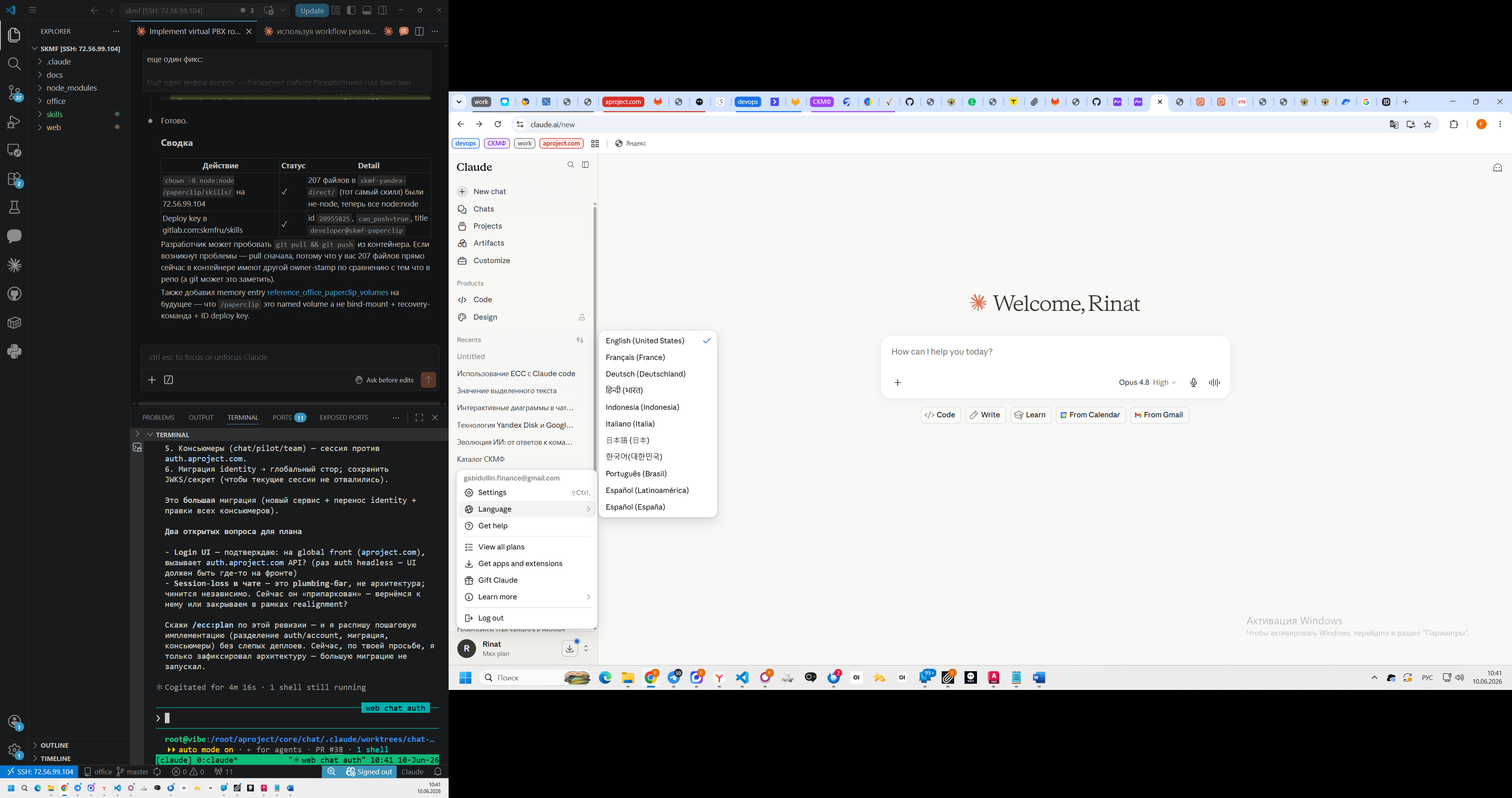This screenshot has width=1512, height=798.
Task: Expand the TIMELINE section
Action: click(56, 759)
